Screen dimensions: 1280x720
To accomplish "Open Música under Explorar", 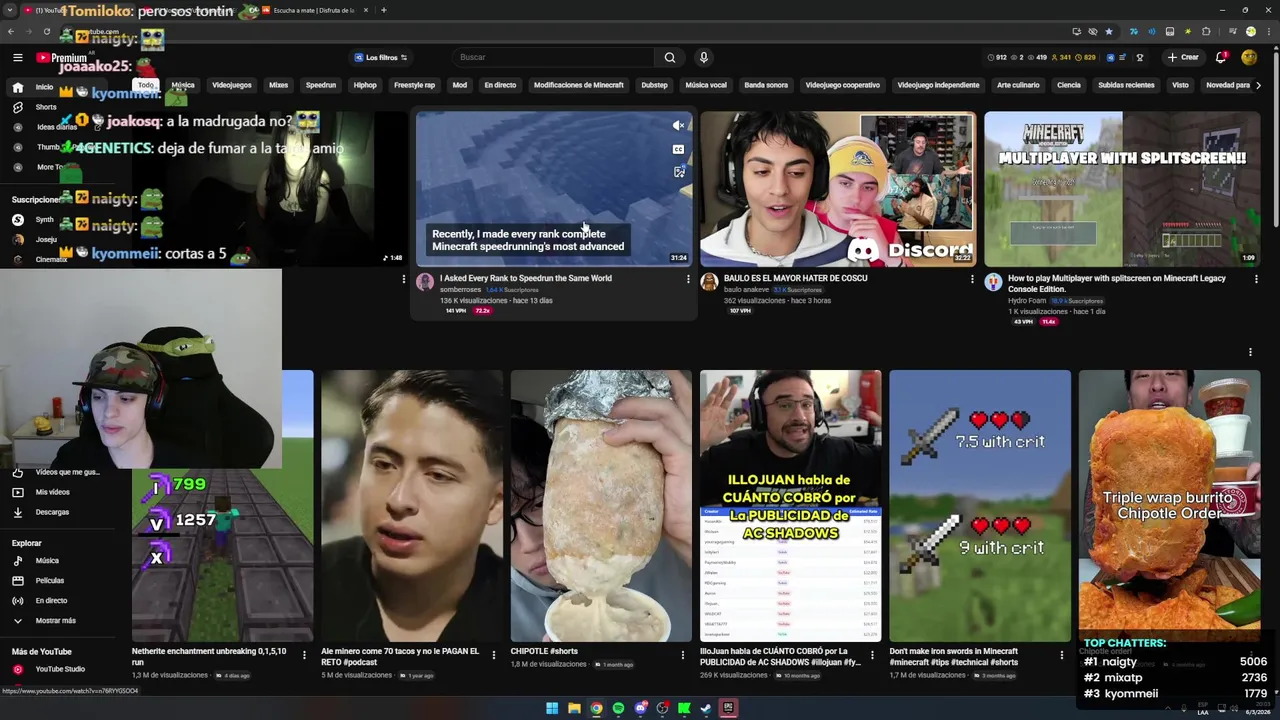I will click(47, 561).
